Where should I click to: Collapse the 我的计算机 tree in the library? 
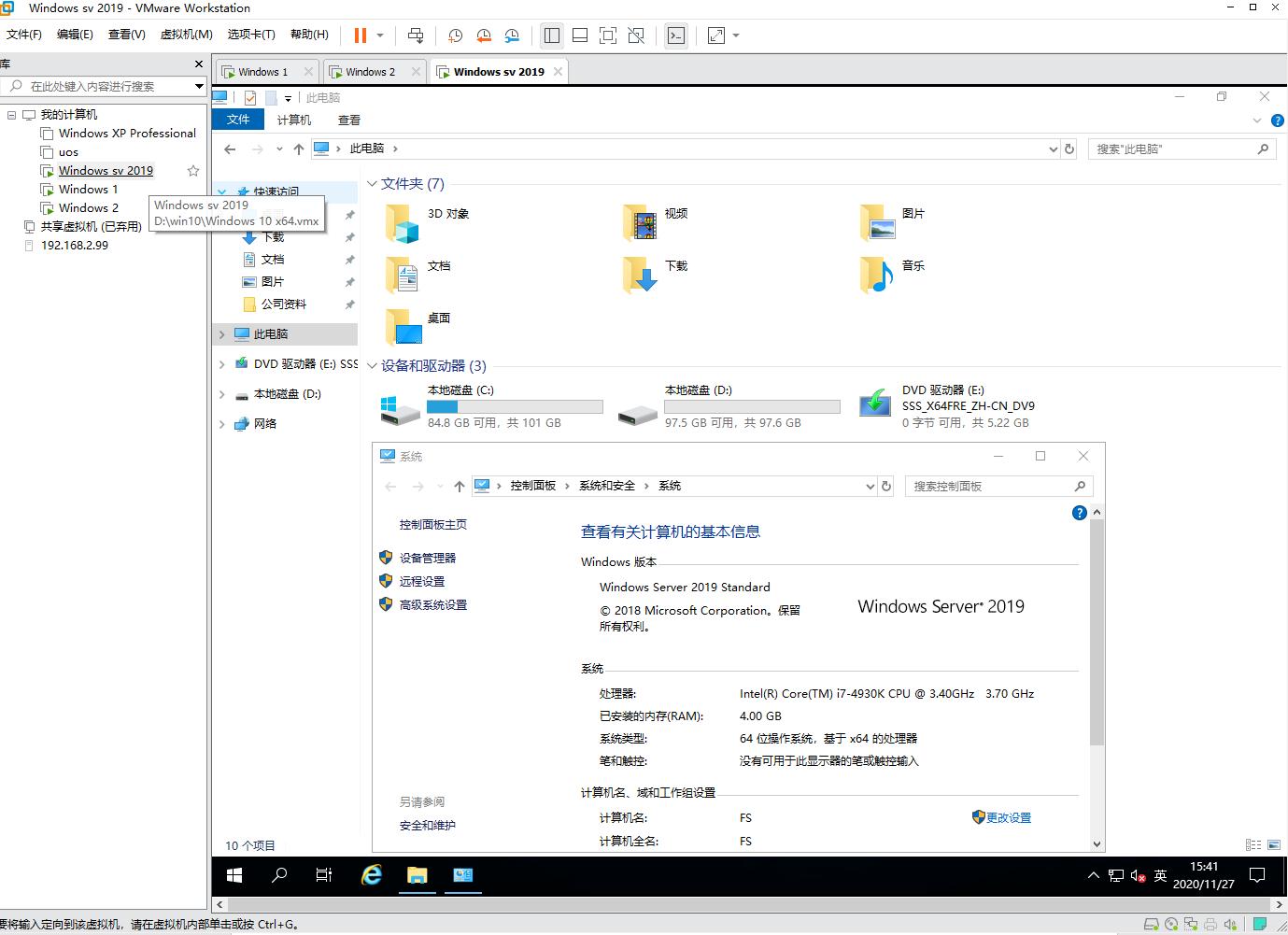pyautogui.click(x=11, y=114)
